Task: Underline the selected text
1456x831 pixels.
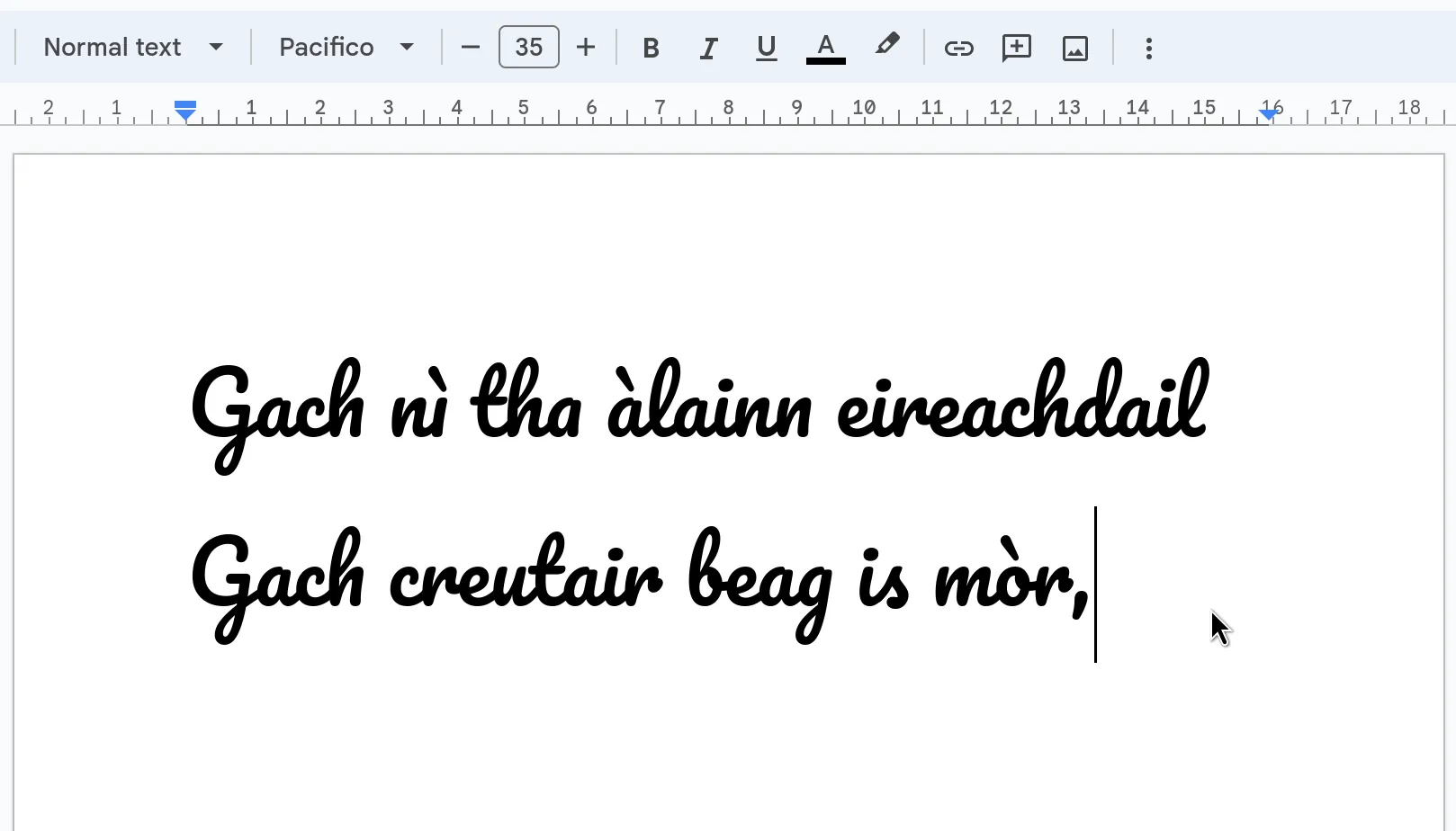Action: [x=766, y=48]
